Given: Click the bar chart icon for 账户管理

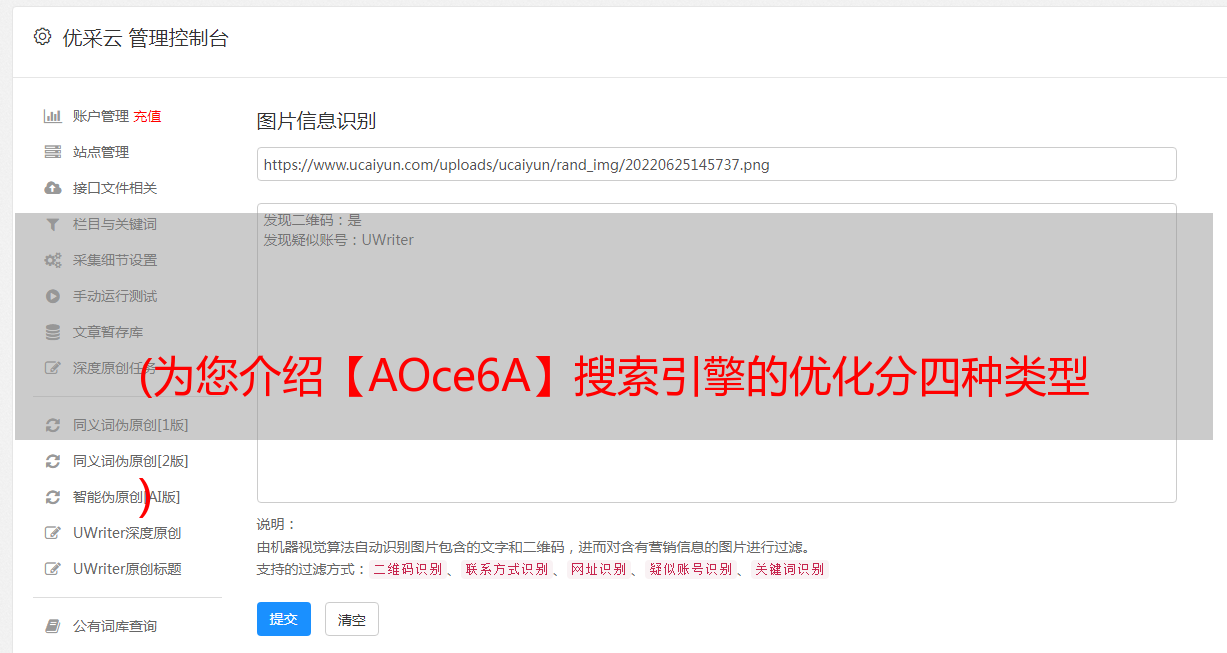Looking at the screenshot, I should click(x=53, y=116).
